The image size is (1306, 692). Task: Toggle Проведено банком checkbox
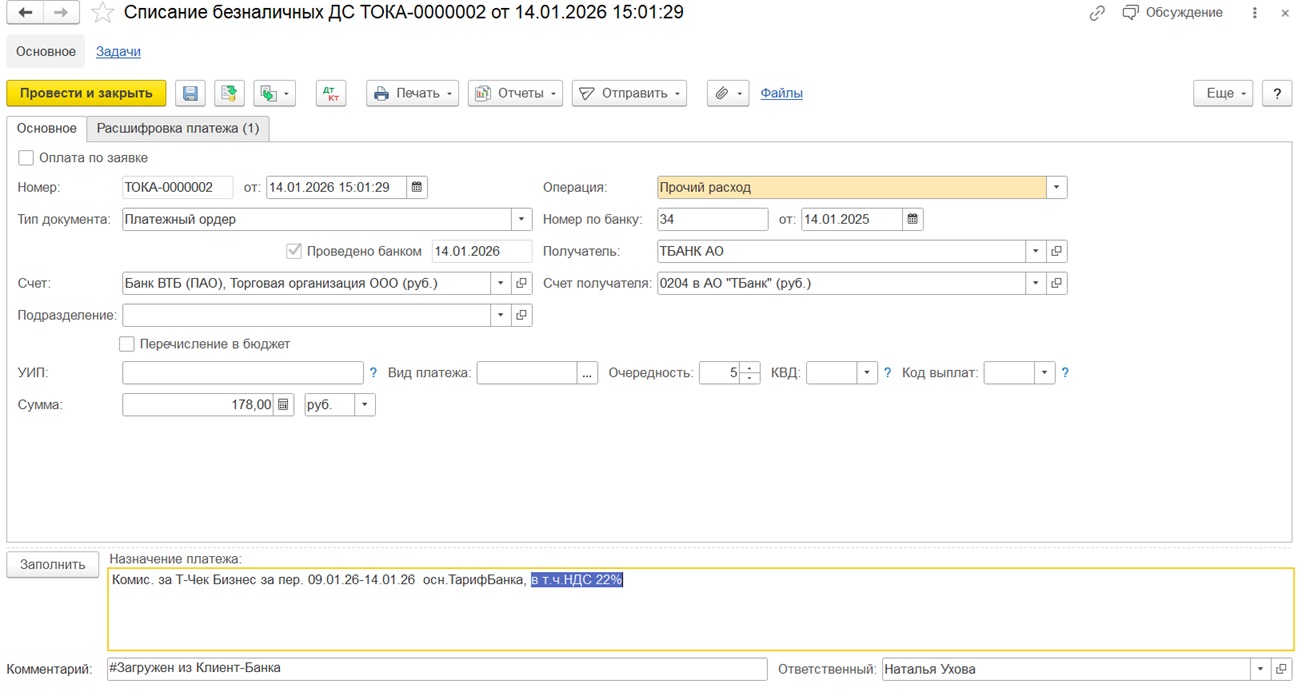pos(294,251)
